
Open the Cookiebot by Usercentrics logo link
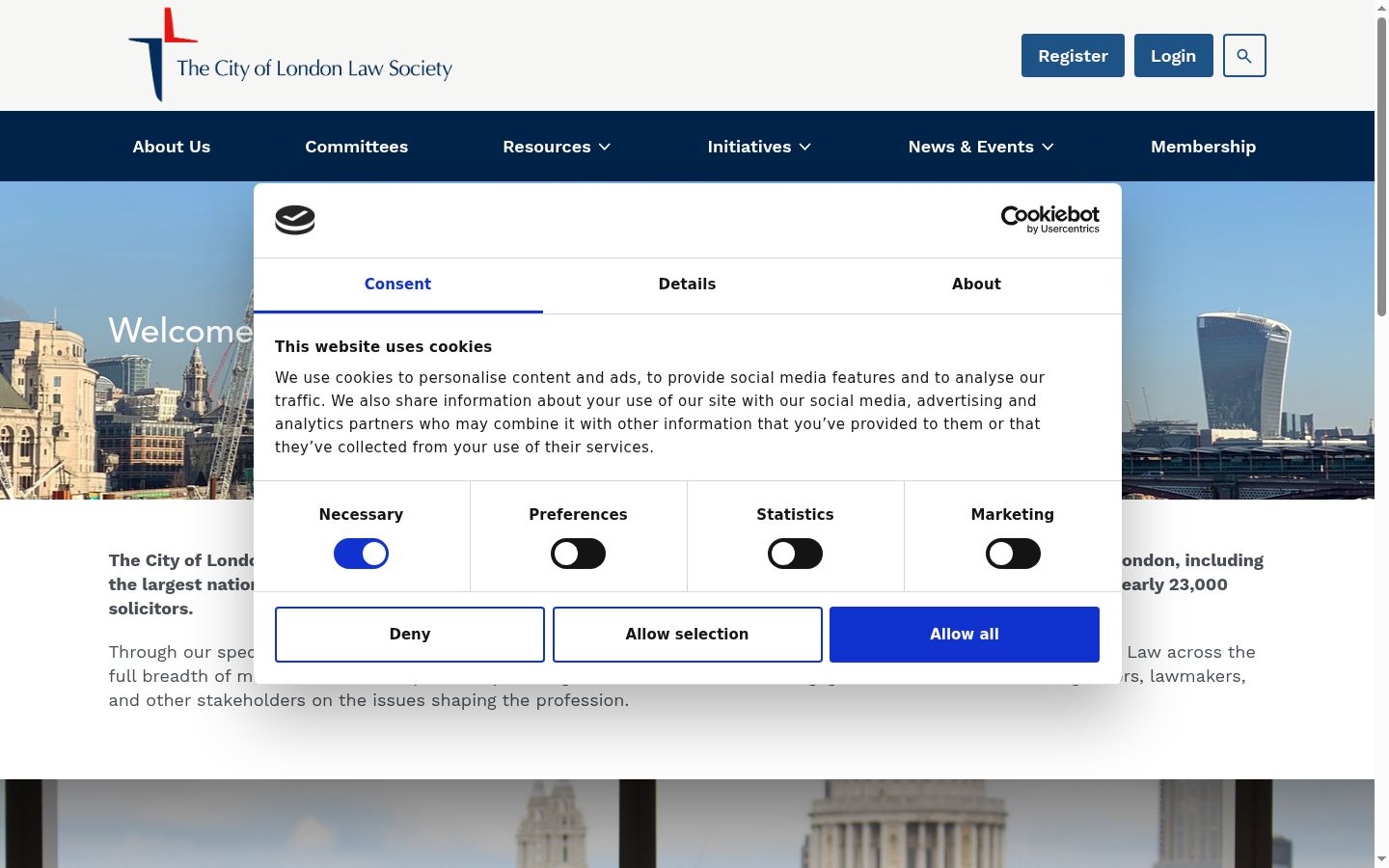[1050, 220]
